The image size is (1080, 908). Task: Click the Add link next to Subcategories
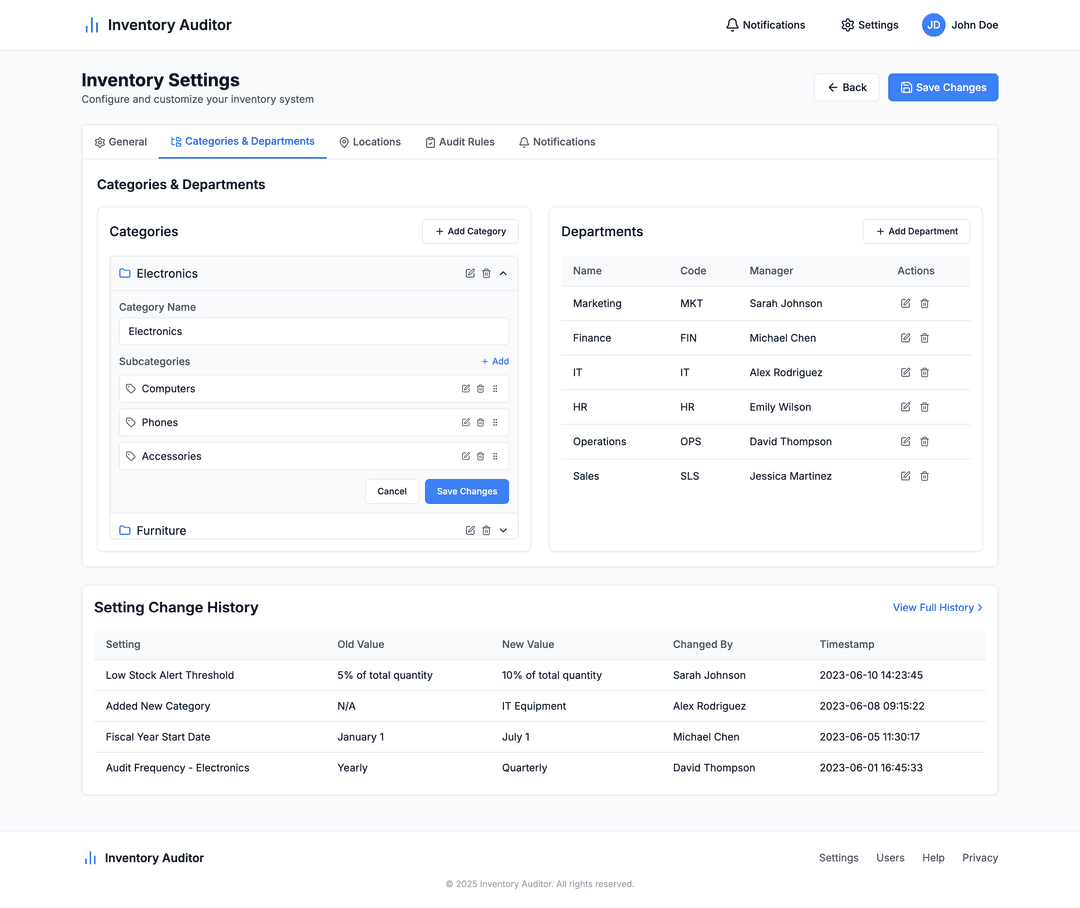495,361
